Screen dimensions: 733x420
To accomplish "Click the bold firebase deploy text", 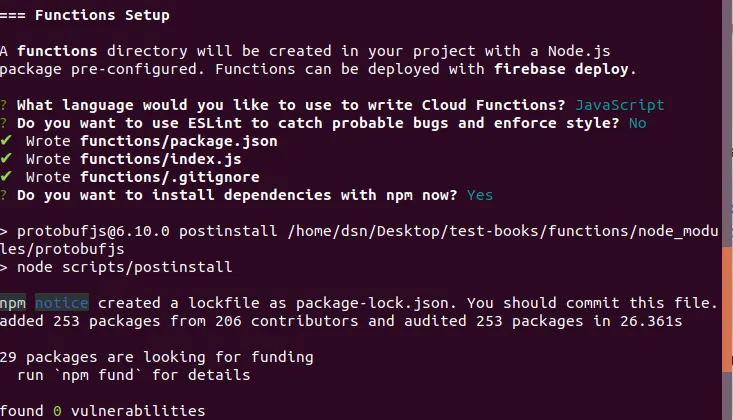I will pyautogui.click(x=561, y=69).
